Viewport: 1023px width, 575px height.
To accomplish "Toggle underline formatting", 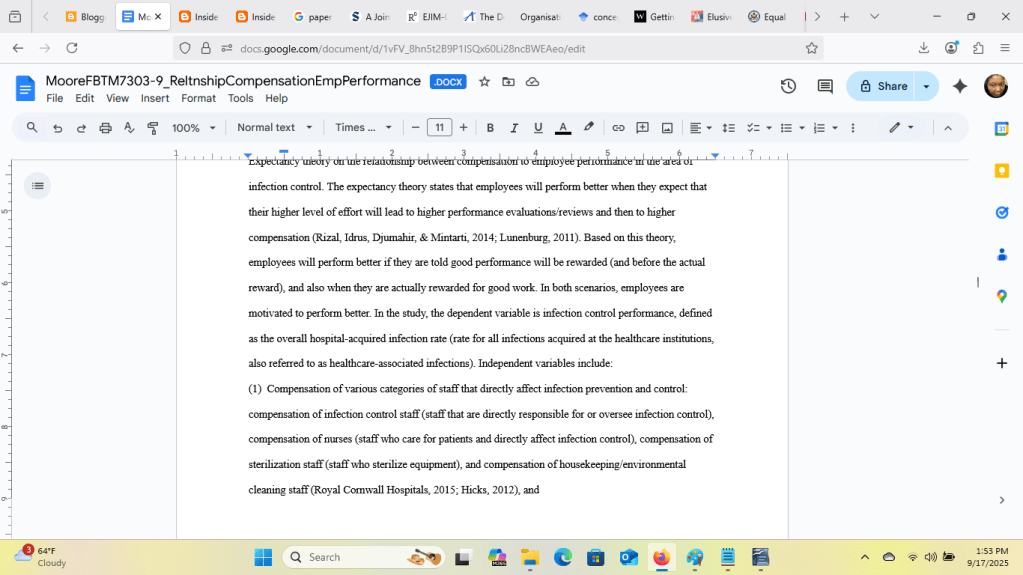I will (x=538, y=128).
